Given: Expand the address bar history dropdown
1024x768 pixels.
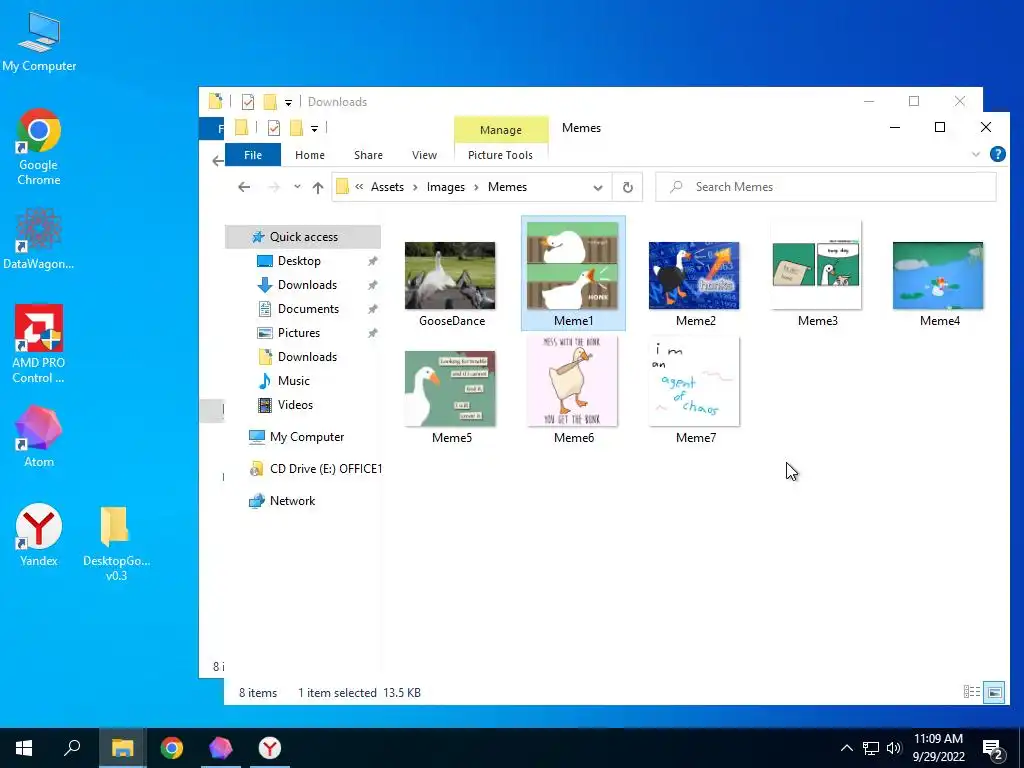Looking at the screenshot, I should click(598, 187).
